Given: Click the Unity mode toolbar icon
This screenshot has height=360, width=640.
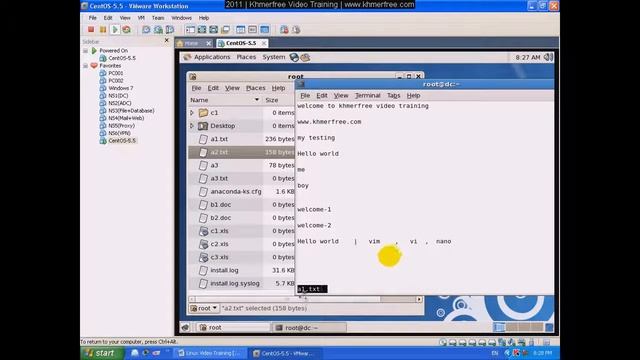Looking at the screenshot, I should pos(225,29).
